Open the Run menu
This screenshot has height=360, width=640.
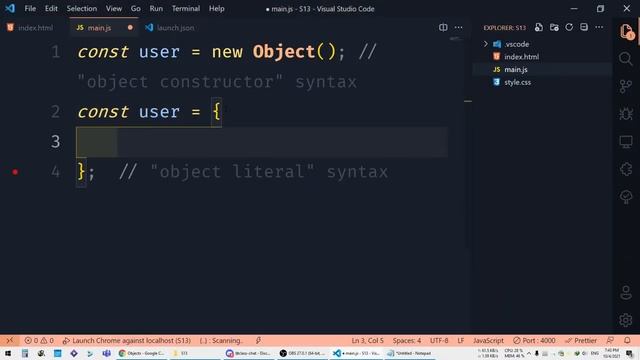[x=156, y=8]
